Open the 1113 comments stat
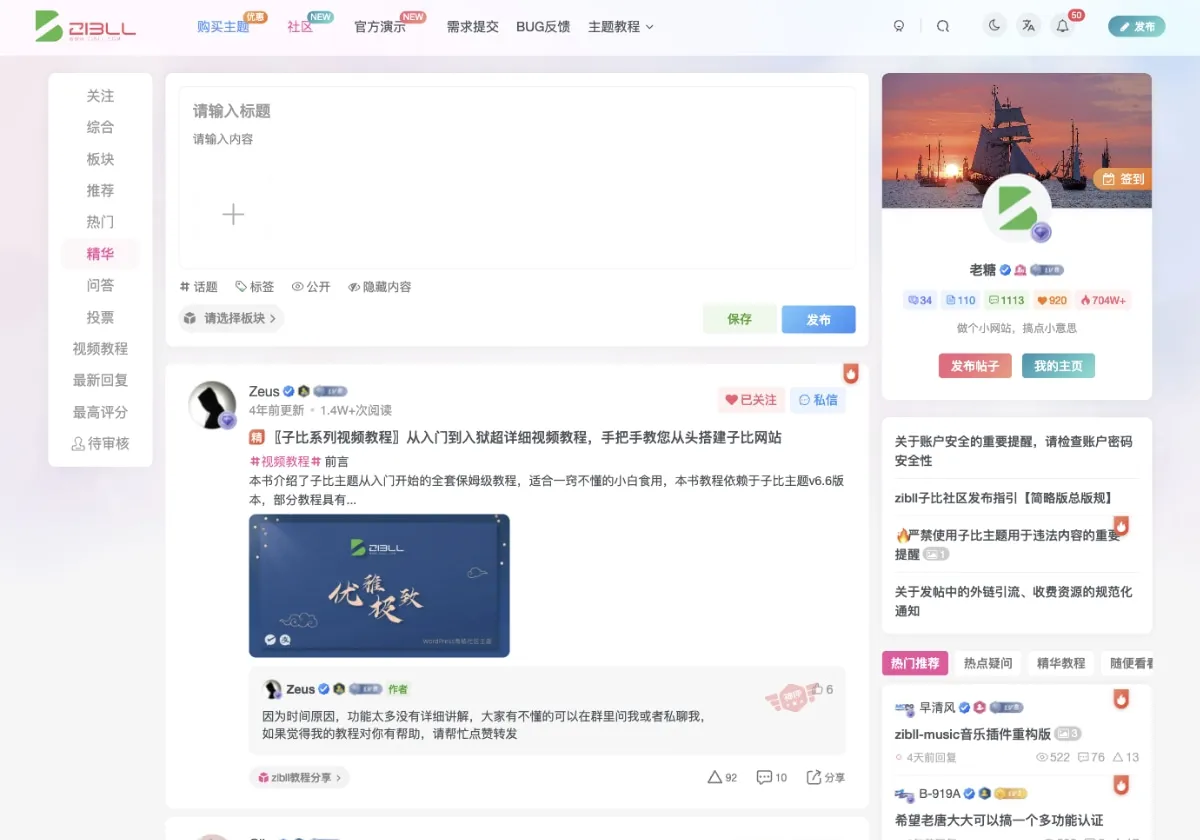Image resolution: width=1200 pixels, height=840 pixels. point(1006,300)
